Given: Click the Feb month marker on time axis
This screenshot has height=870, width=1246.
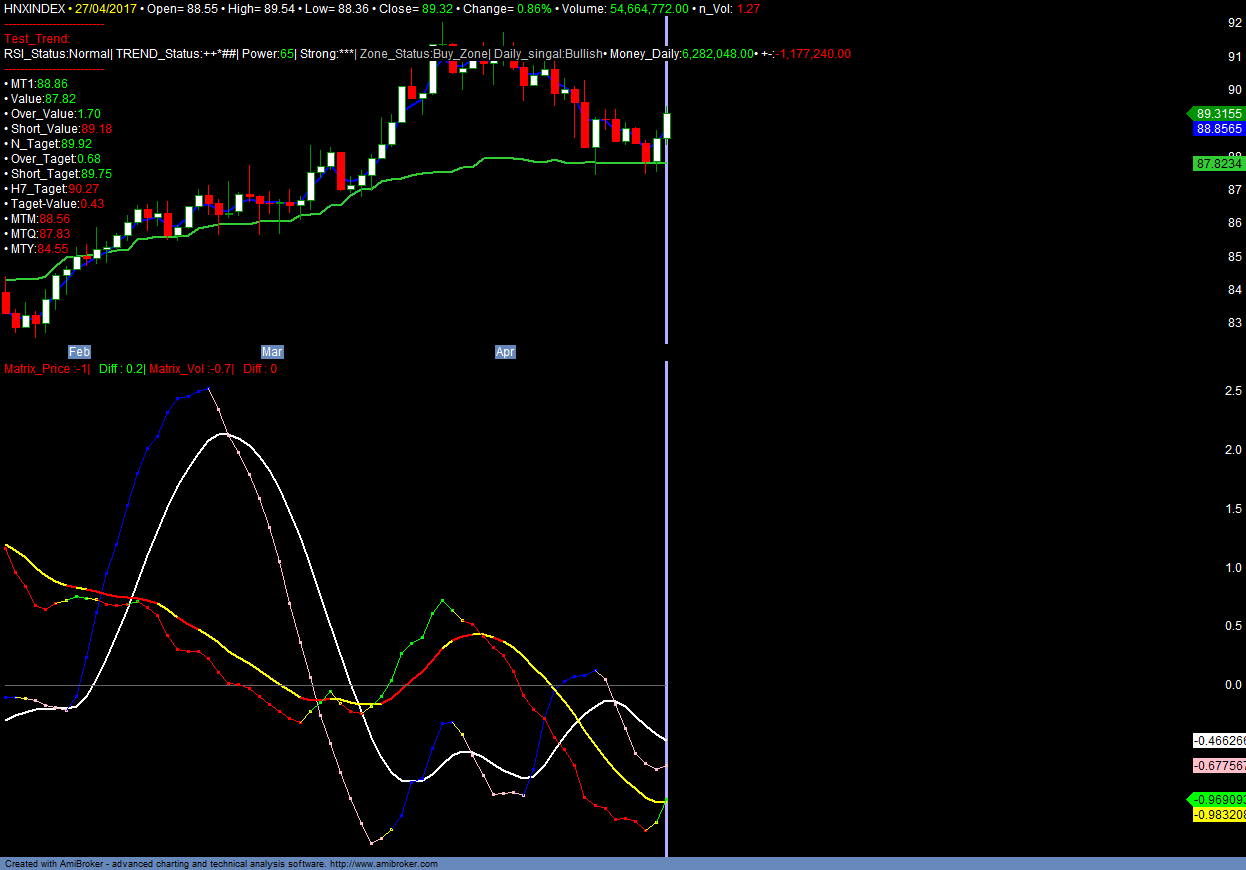Looking at the screenshot, I should point(79,352).
